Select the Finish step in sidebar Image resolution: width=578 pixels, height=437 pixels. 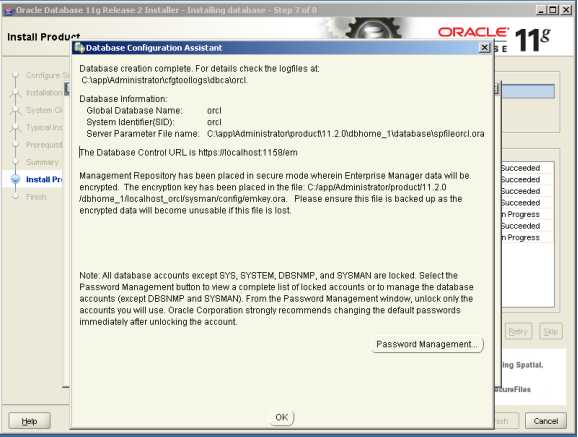(x=36, y=197)
